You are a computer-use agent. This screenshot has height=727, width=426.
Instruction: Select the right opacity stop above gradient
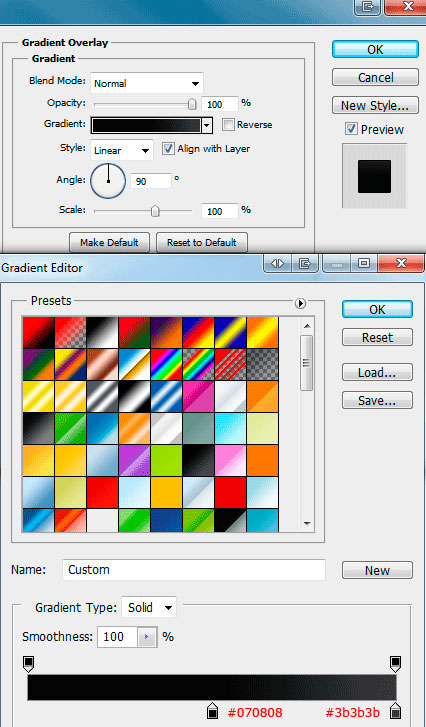[x=395, y=664]
